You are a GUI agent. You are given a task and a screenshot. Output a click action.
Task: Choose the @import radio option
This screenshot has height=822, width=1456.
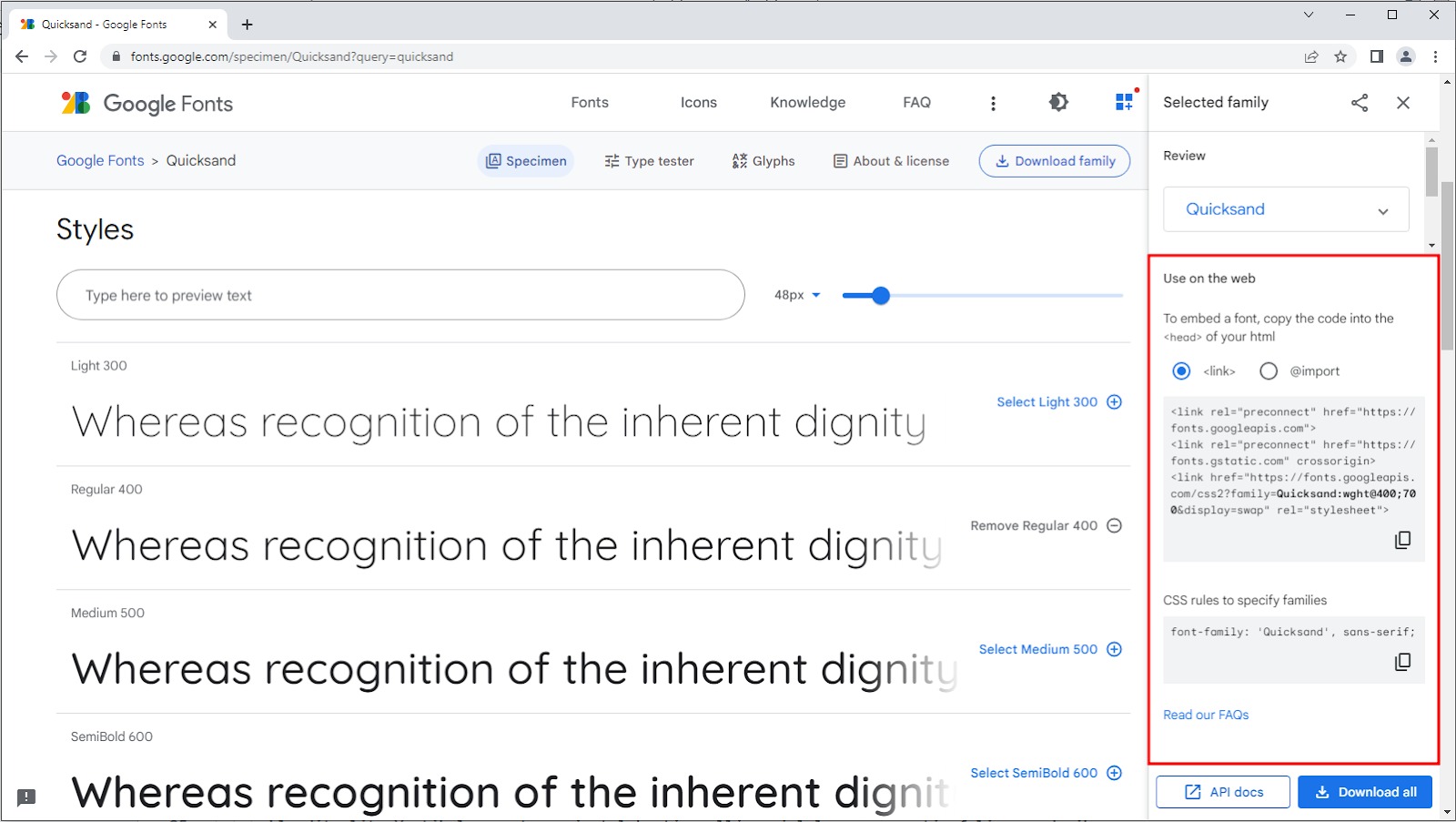tap(1269, 371)
